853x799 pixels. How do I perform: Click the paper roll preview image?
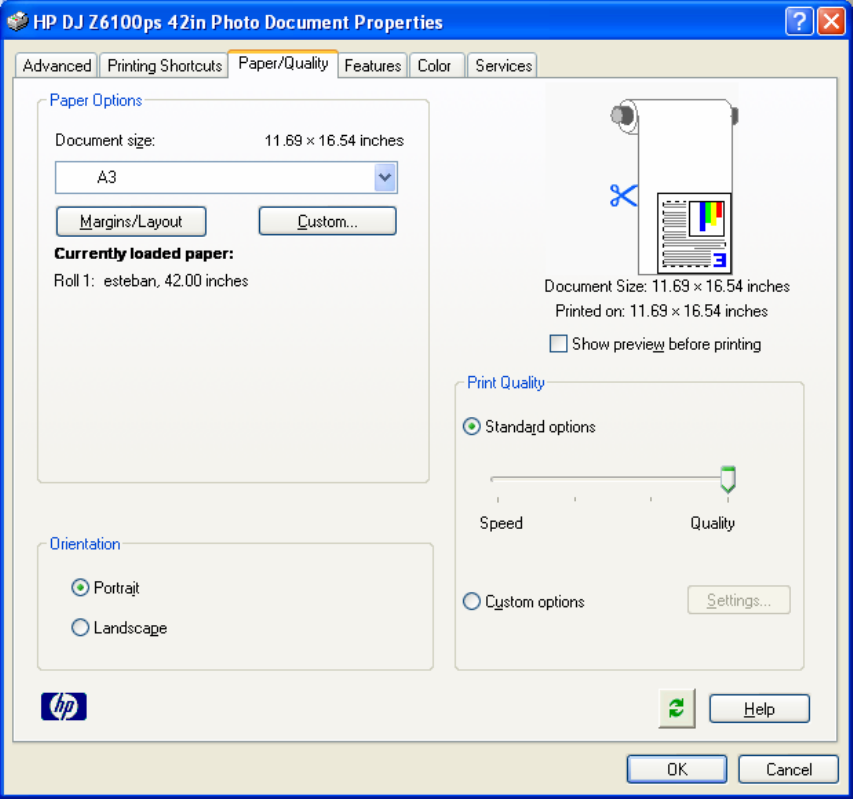[675, 186]
